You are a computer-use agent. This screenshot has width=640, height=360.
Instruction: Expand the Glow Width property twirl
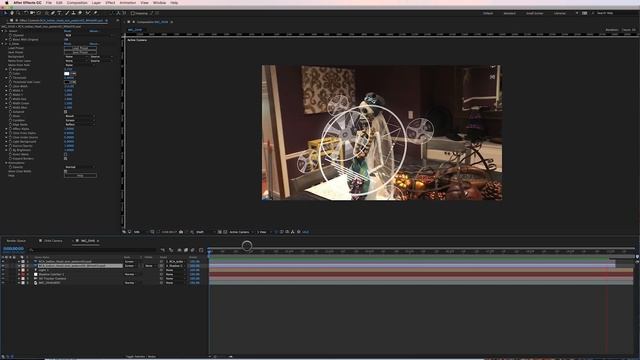pos(6,86)
